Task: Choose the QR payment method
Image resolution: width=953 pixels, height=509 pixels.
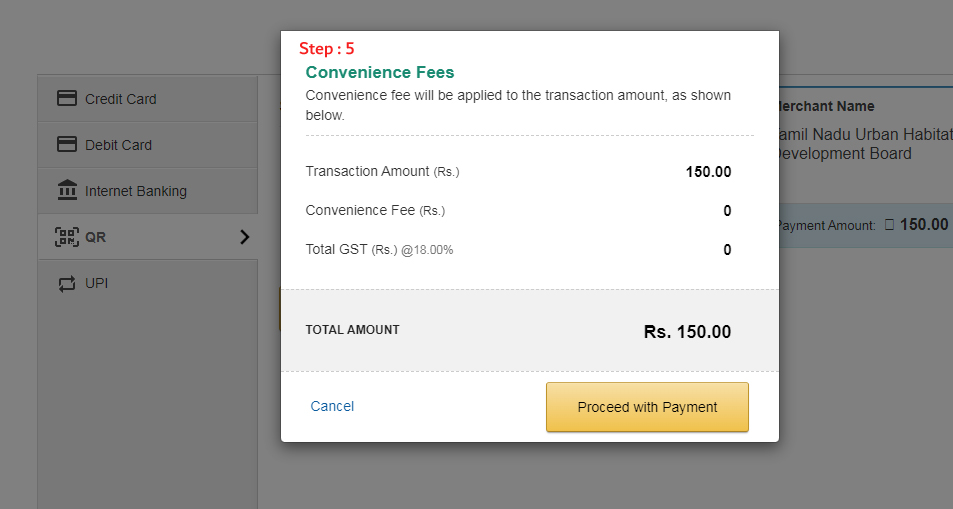Action: [148, 237]
